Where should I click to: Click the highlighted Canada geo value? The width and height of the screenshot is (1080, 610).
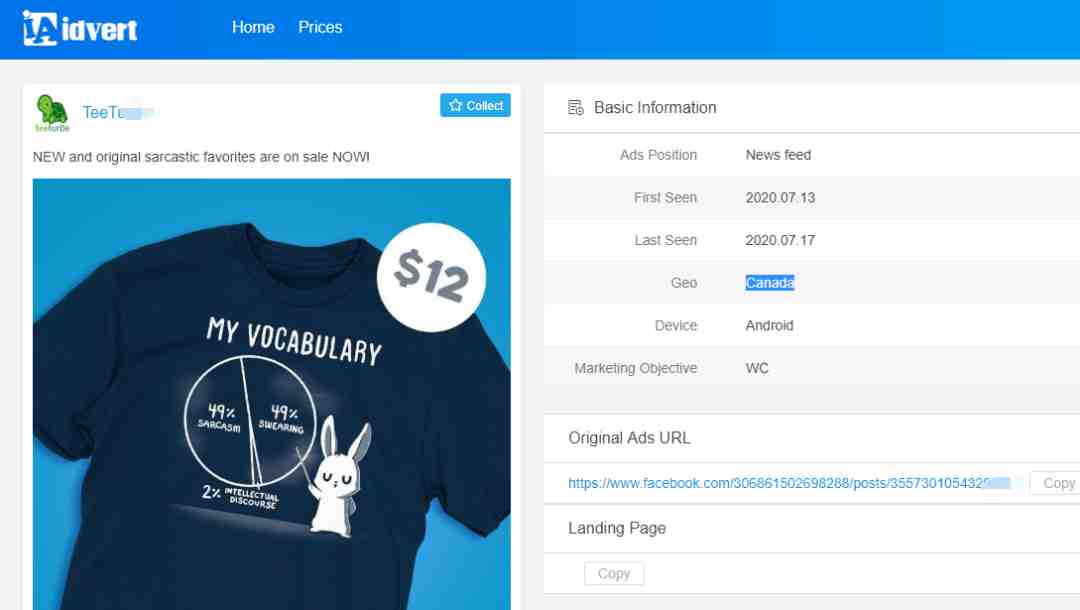pyautogui.click(x=769, y=283)
